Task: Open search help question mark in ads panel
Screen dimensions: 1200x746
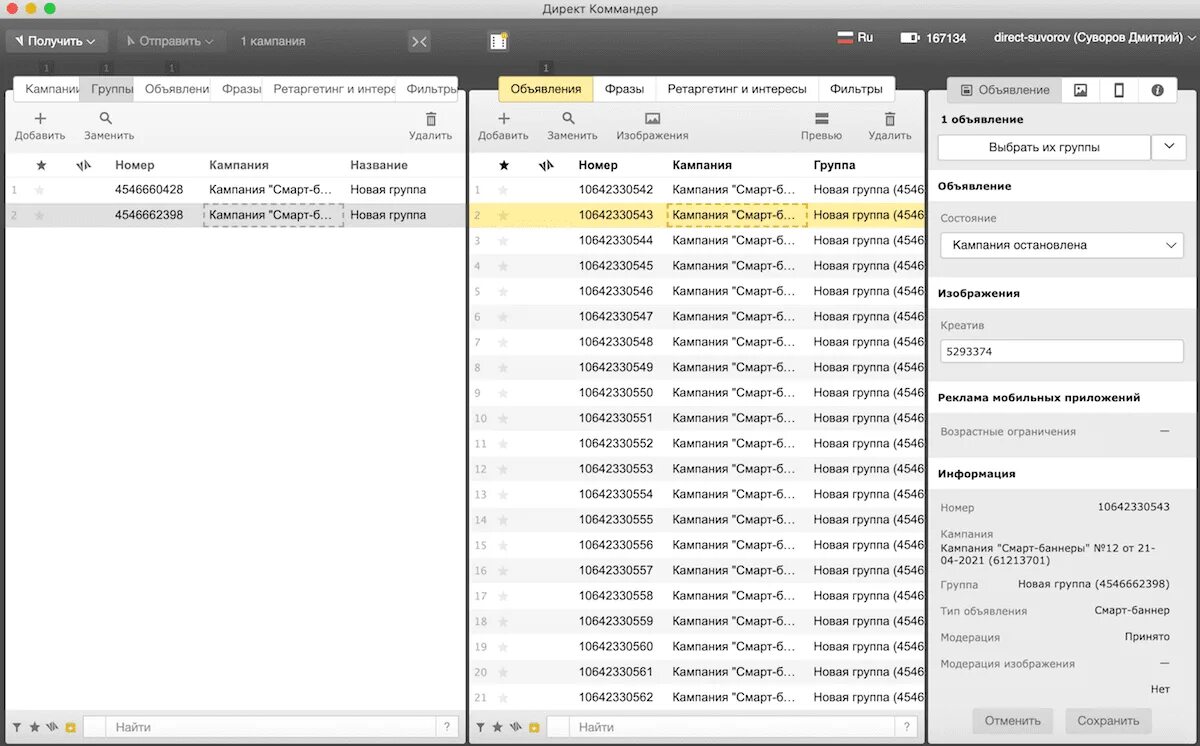Action: coord(907,728)
